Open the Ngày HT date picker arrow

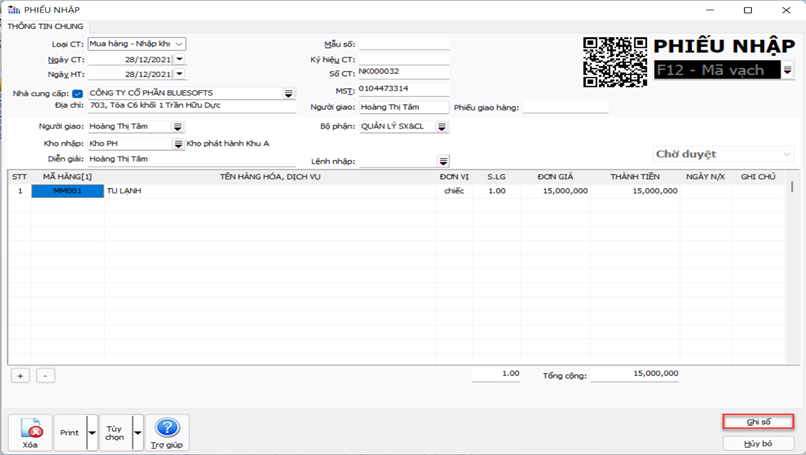coord(179,74)
